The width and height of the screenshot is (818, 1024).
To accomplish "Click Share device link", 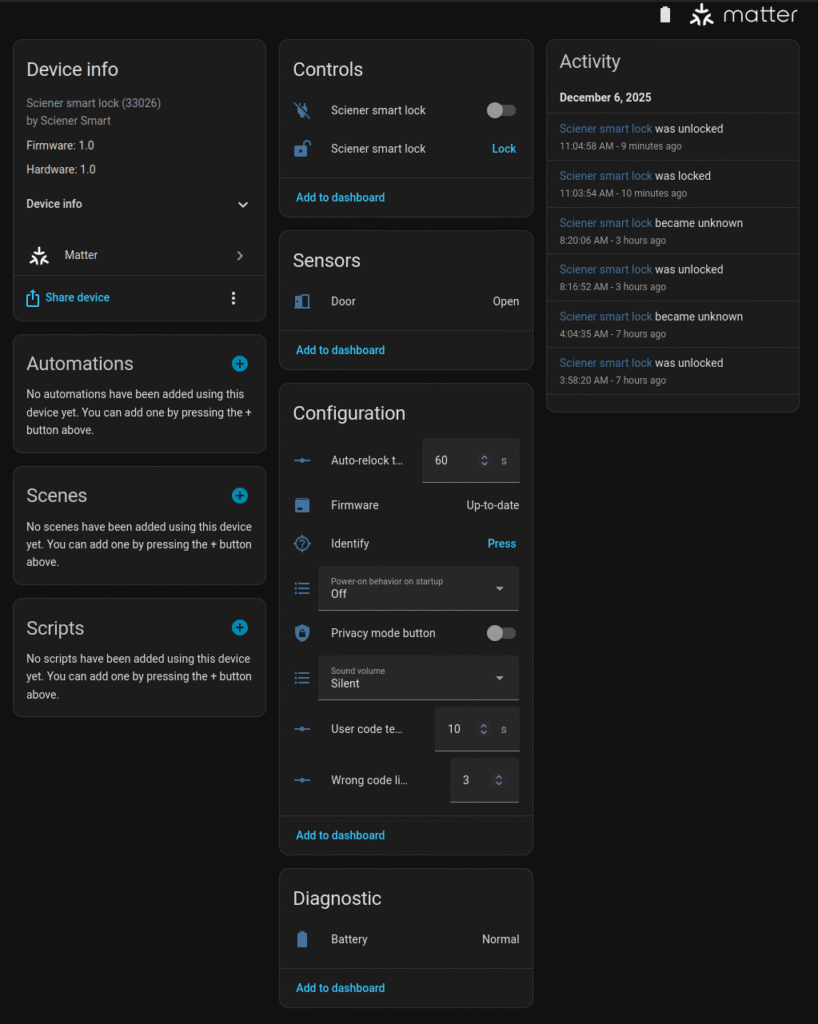I will click(x=77, y=298).
